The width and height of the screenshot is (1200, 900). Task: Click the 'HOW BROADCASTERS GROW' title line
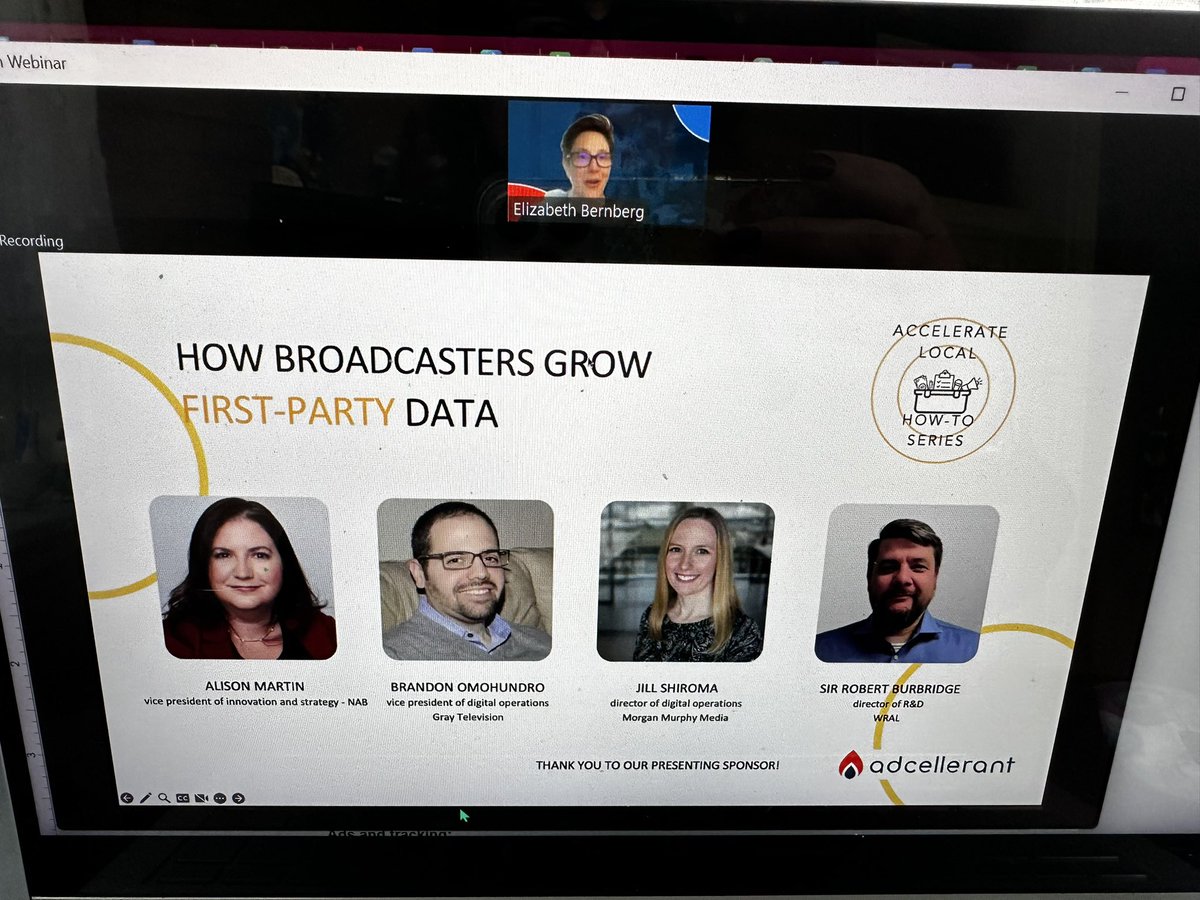414,361
